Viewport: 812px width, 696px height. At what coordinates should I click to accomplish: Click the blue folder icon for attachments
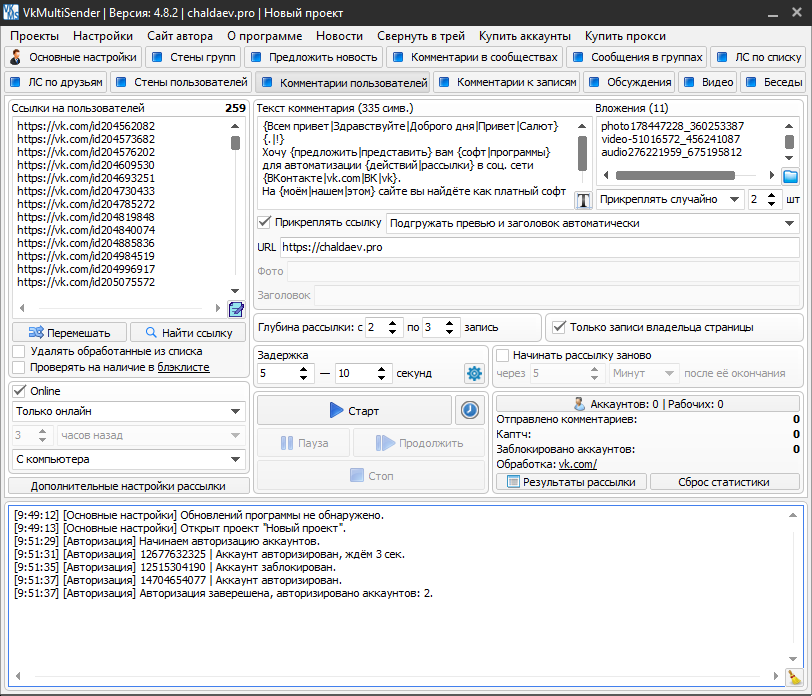790,177
